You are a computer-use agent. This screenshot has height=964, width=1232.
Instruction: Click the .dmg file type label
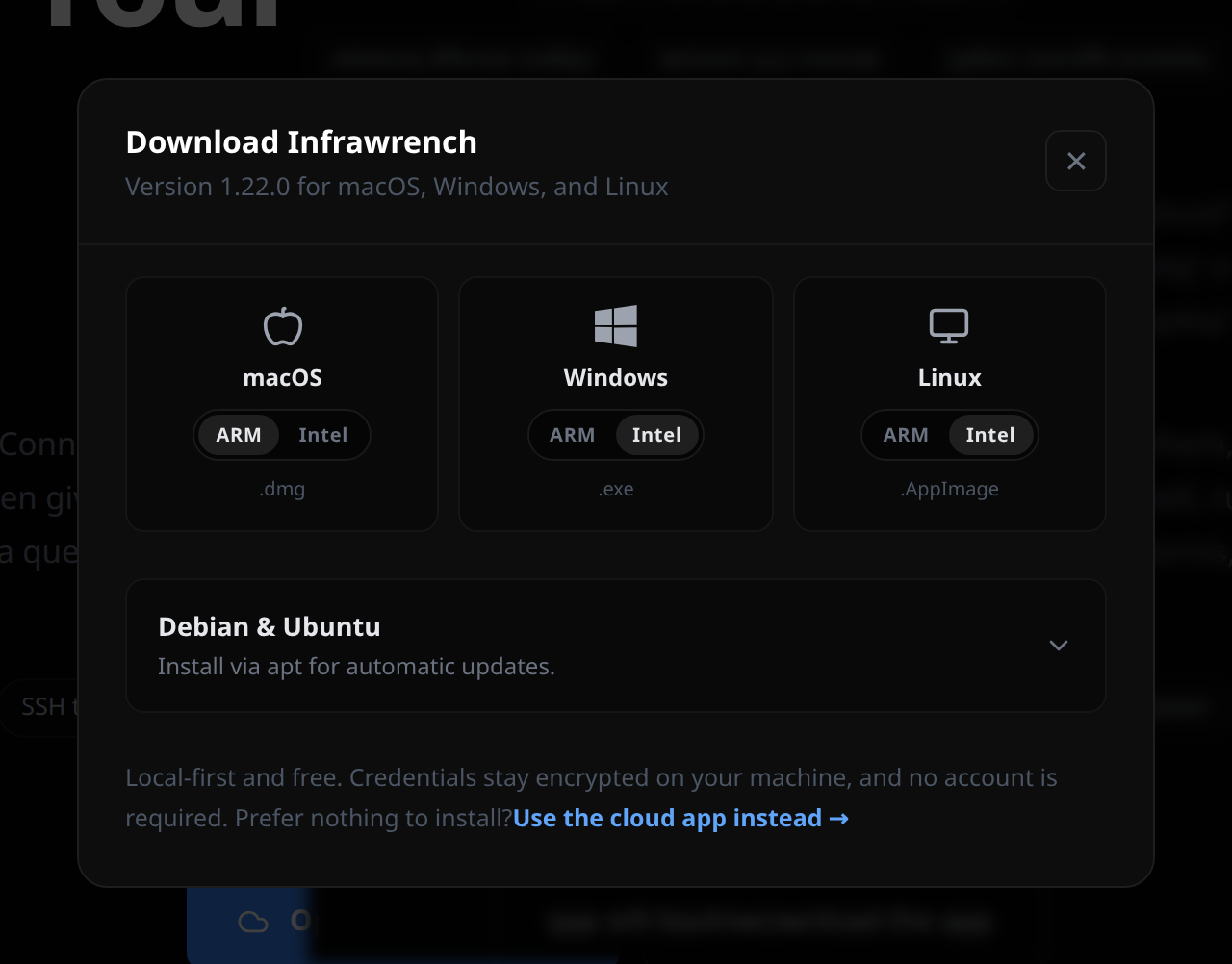click(282, 489)
